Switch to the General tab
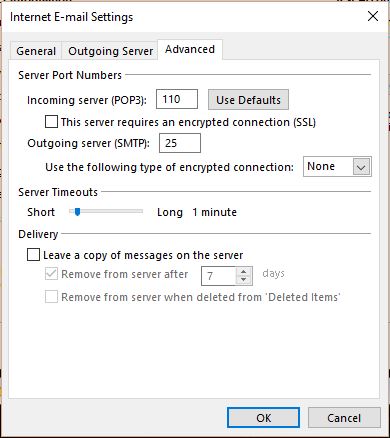 tap(36, 51)
